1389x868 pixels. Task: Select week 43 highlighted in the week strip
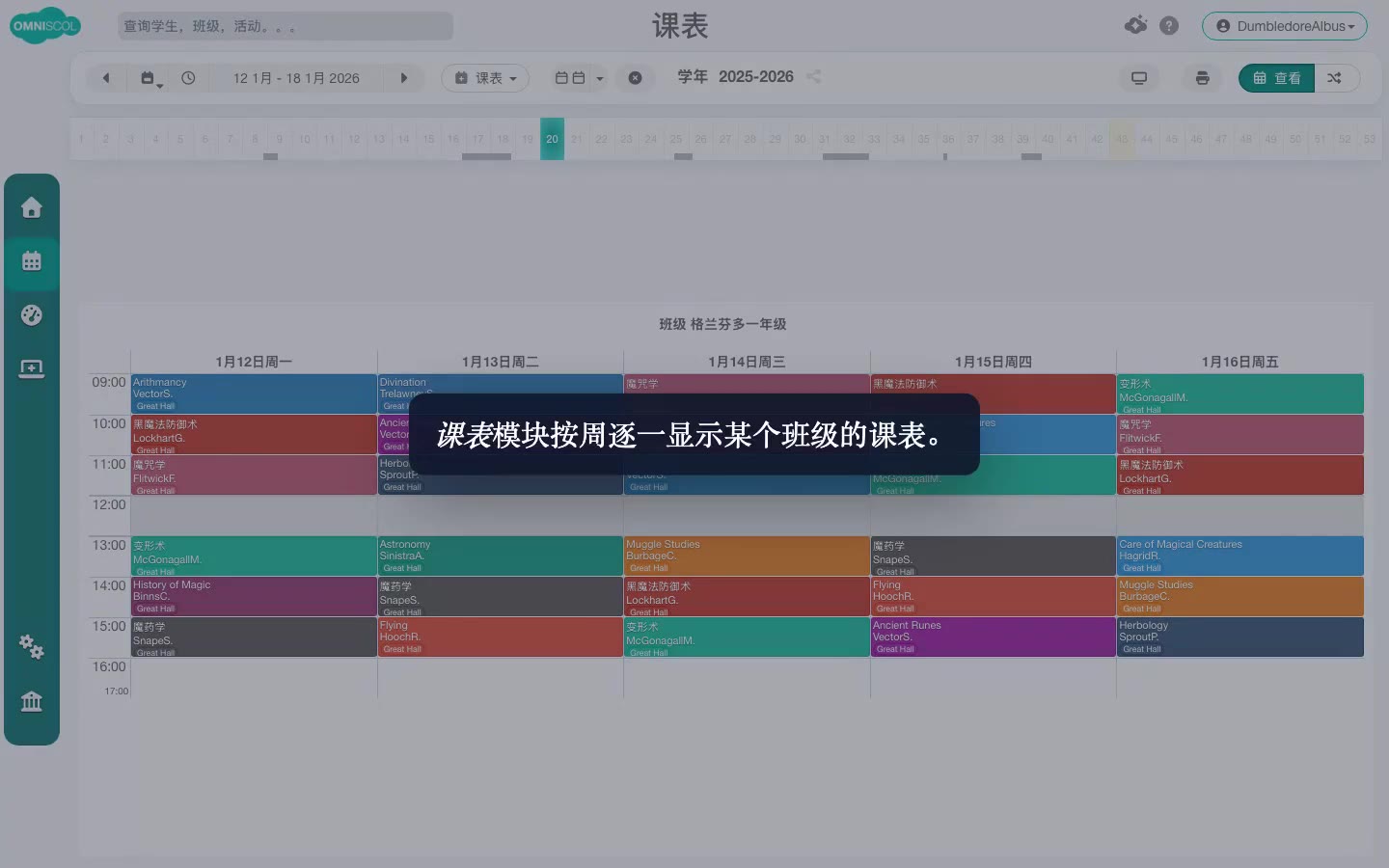pyautogui.click(x=1121, y=139)
